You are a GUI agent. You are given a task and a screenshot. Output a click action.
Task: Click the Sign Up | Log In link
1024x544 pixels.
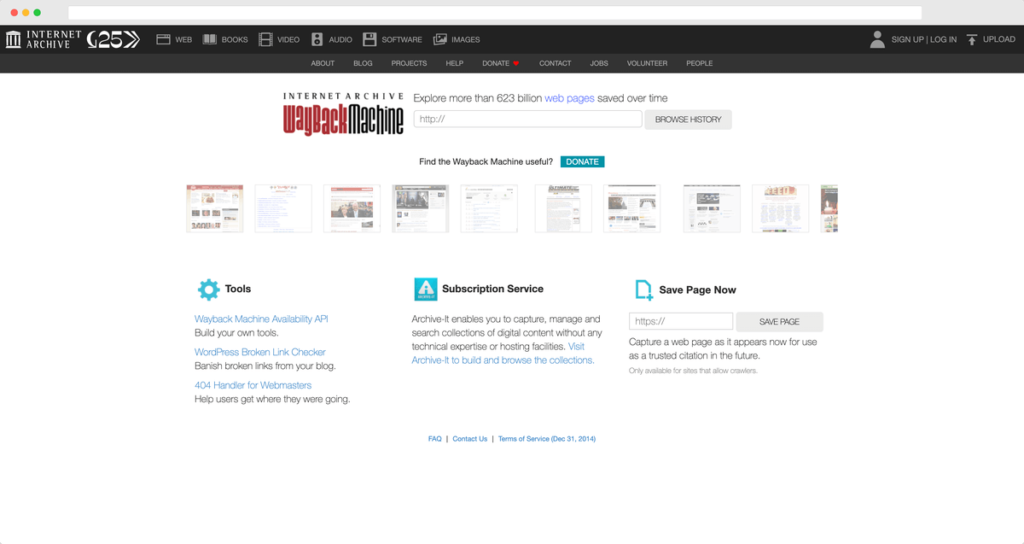[923, 40]
